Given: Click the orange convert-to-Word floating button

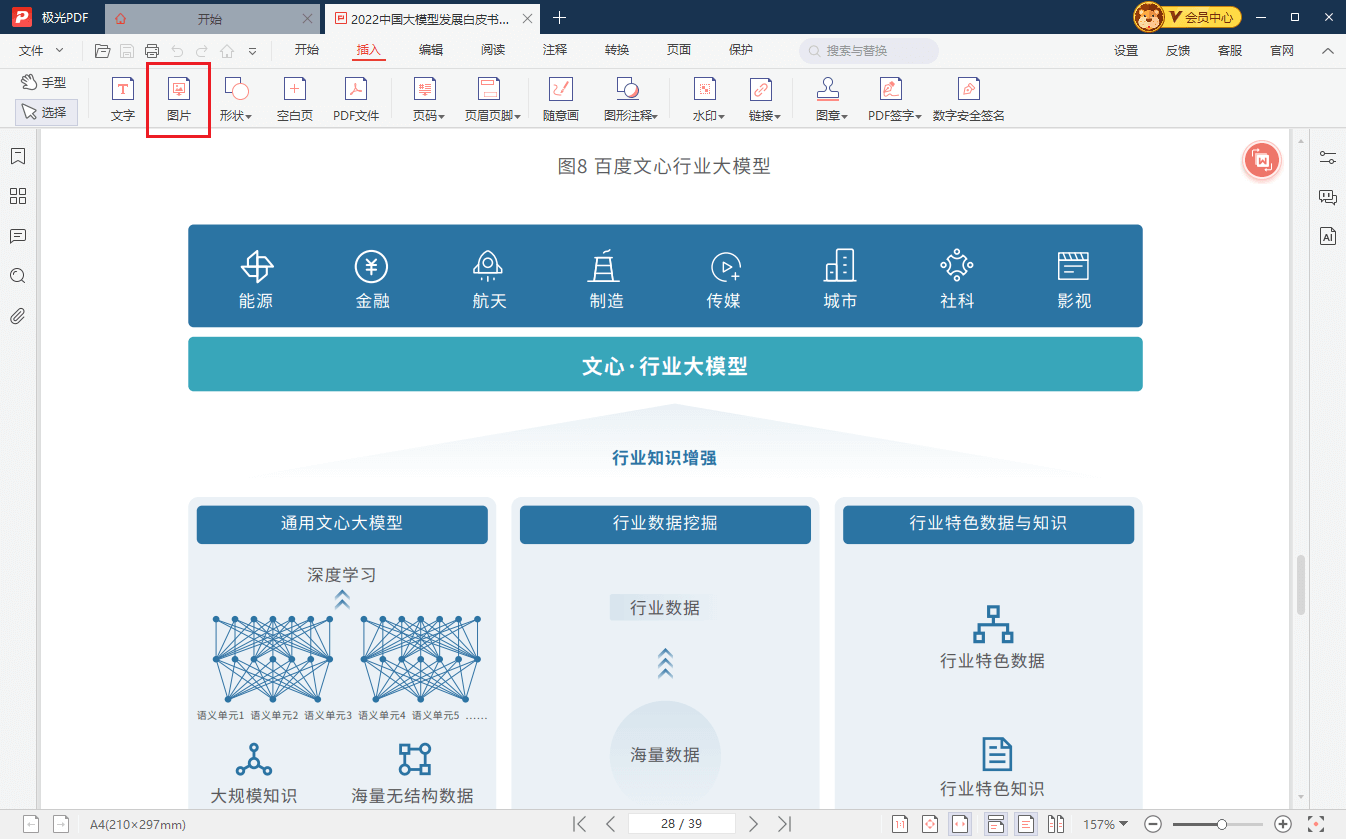Looking at the screenshot, I should (x=1262, y=161).
